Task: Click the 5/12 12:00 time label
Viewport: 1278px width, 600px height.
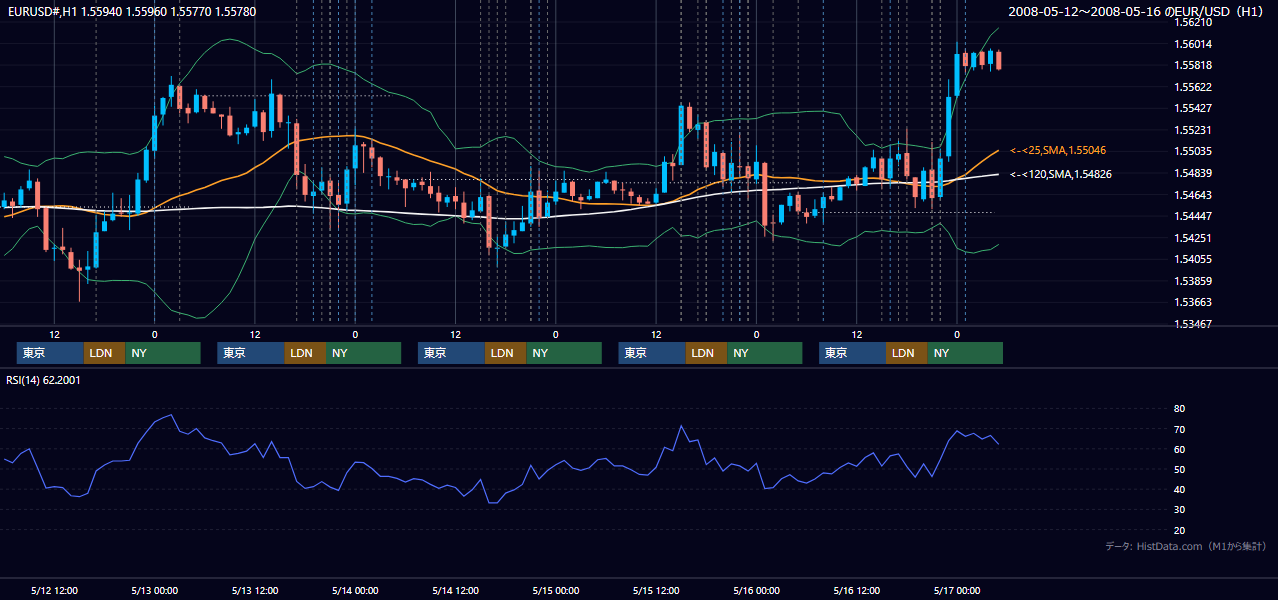Action: [x=55, y=590]
